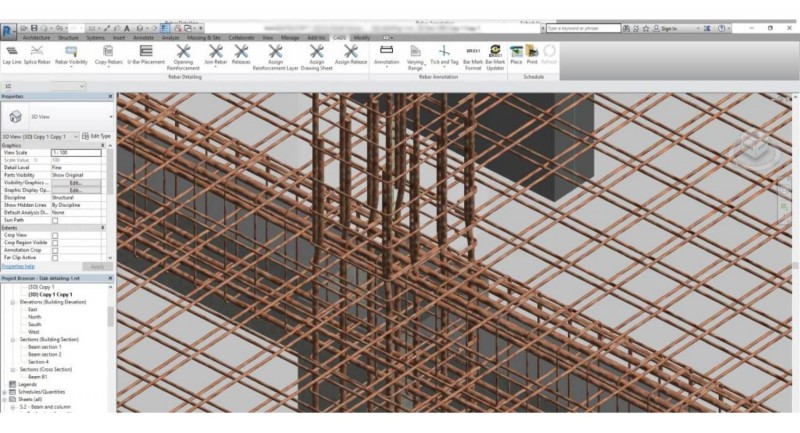Click the Opening Reinforcement tool

click(x=183, y=58)
